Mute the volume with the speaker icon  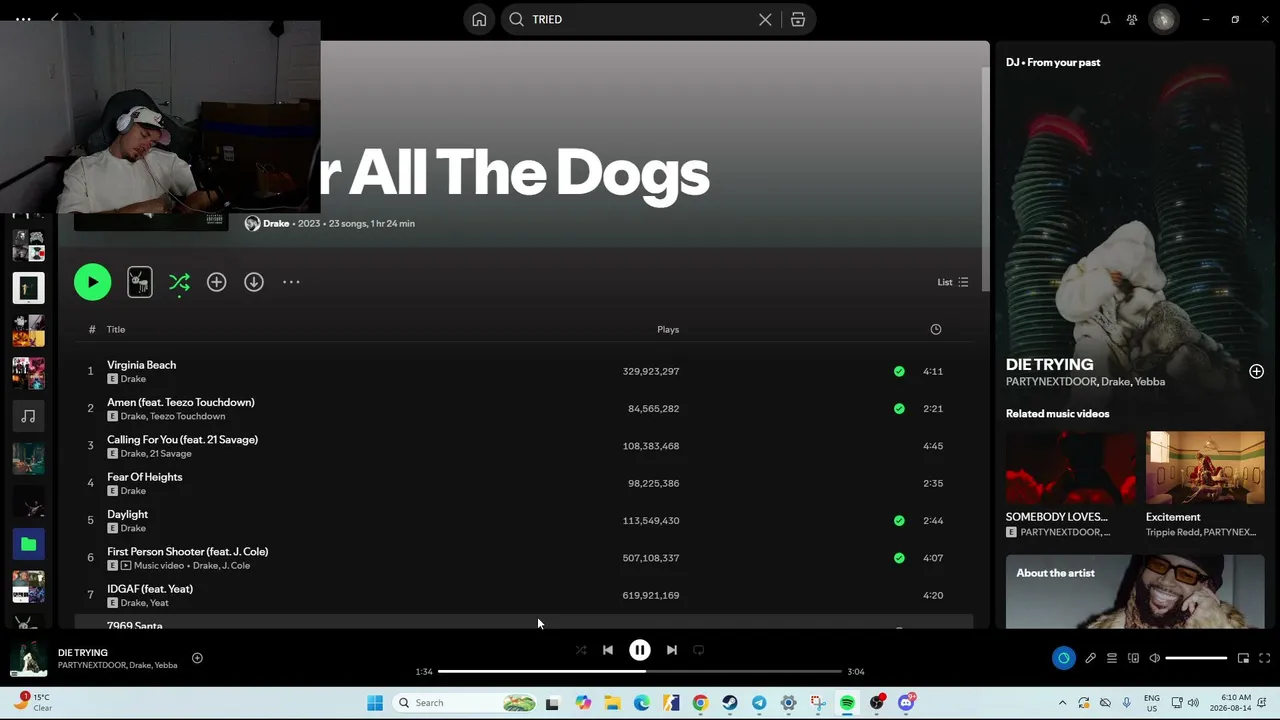(1155, 658)
